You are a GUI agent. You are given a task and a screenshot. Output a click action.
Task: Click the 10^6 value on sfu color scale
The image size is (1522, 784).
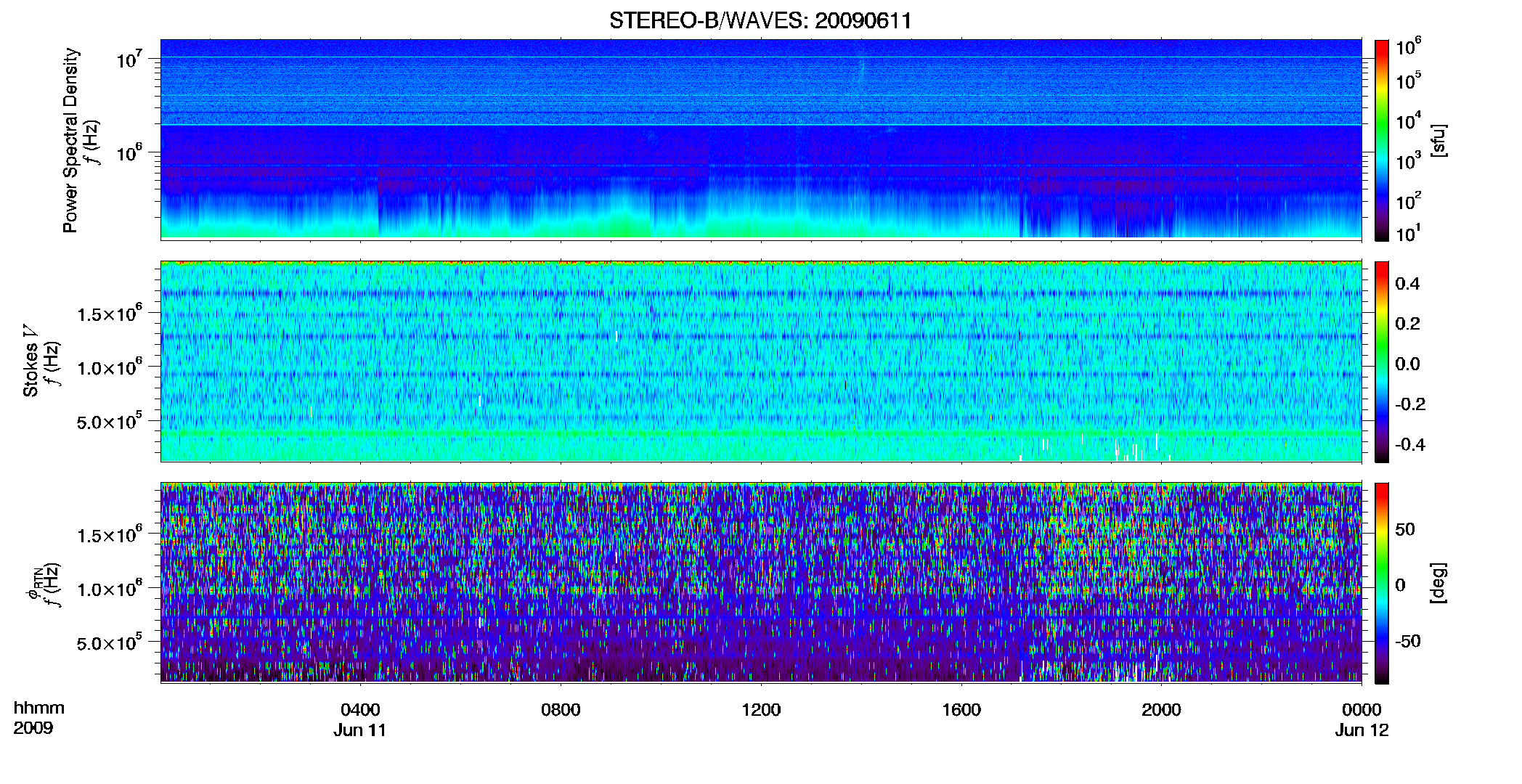coord(1408,46)
